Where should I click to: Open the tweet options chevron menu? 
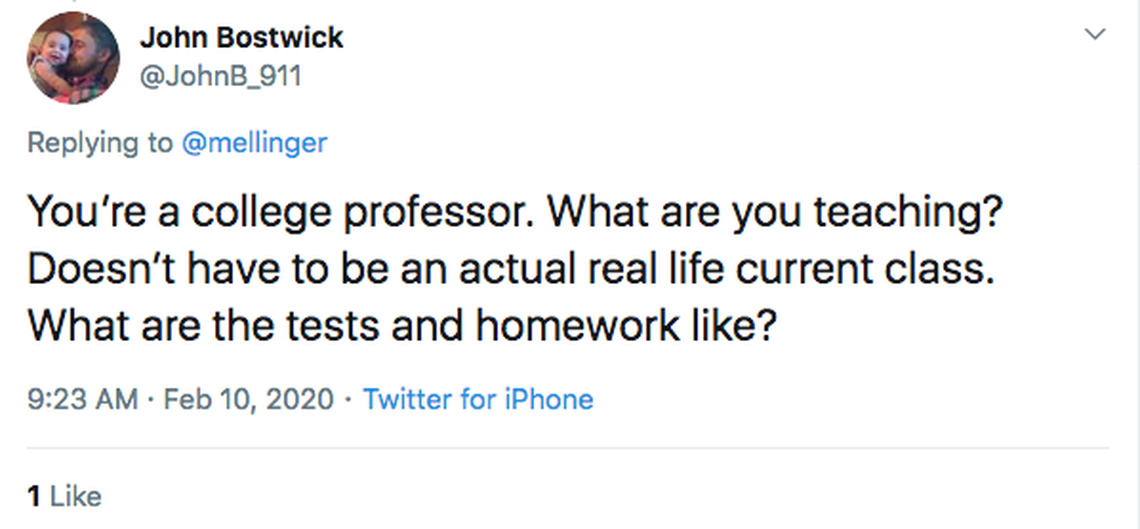point(1096,35)
